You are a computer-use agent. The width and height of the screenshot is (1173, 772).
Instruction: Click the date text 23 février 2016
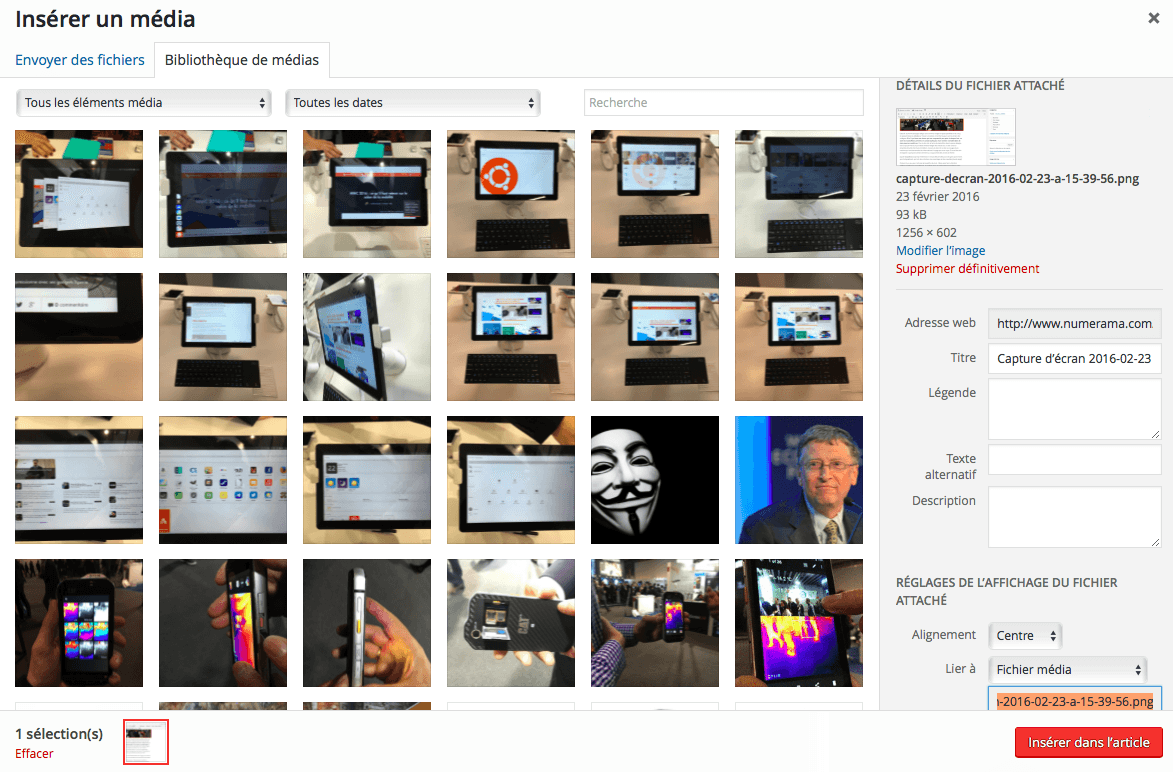[x=937, y=197]
